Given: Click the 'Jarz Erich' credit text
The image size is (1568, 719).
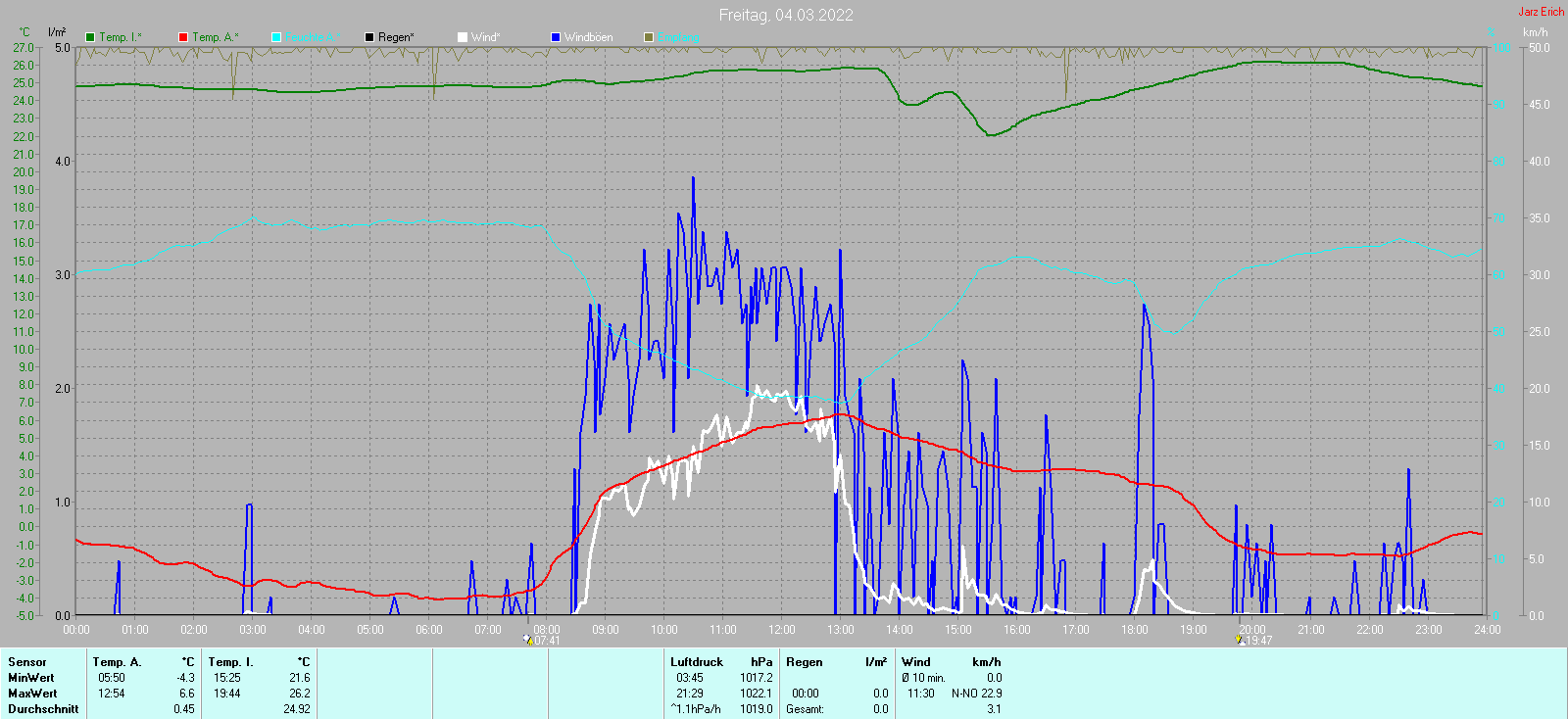Looking at the screenshot, I should pyautogui.click(x=1541, y=12).
